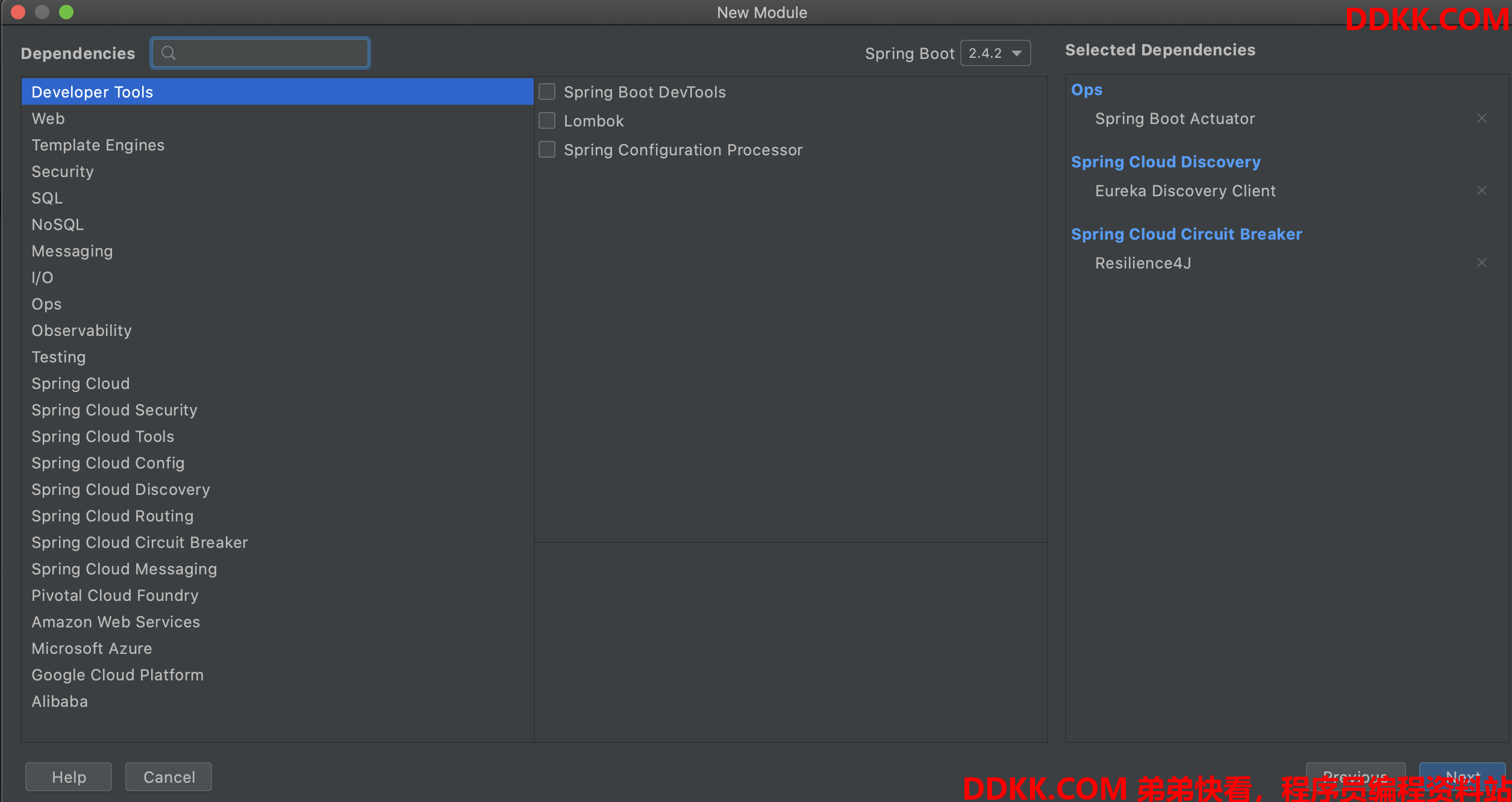Open the Testing category
The image size is (1512, 802).
click(x=278, y=356)
